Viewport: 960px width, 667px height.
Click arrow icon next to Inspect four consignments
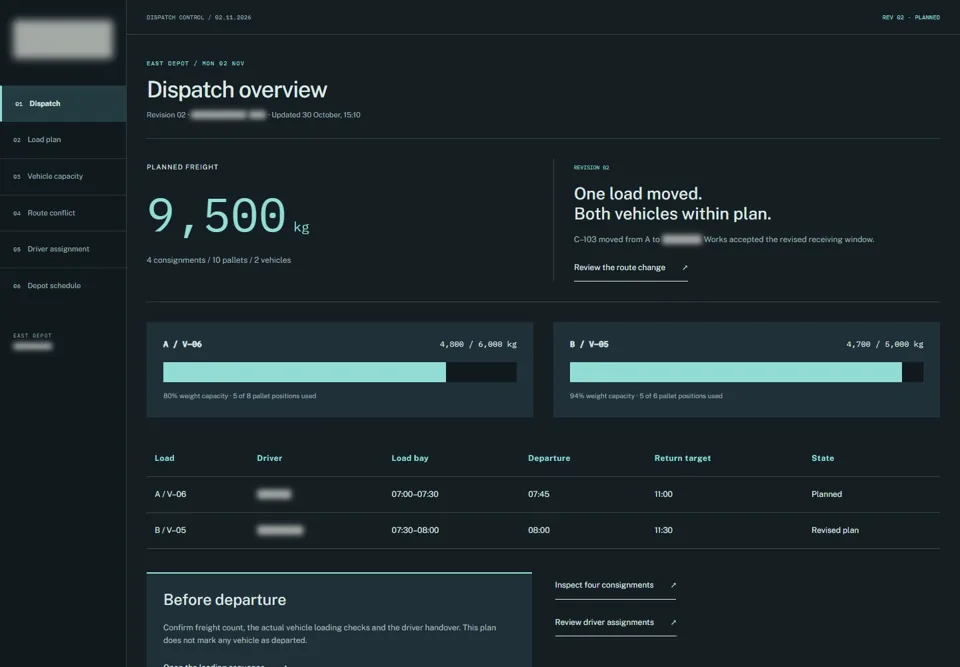[673, 585]
